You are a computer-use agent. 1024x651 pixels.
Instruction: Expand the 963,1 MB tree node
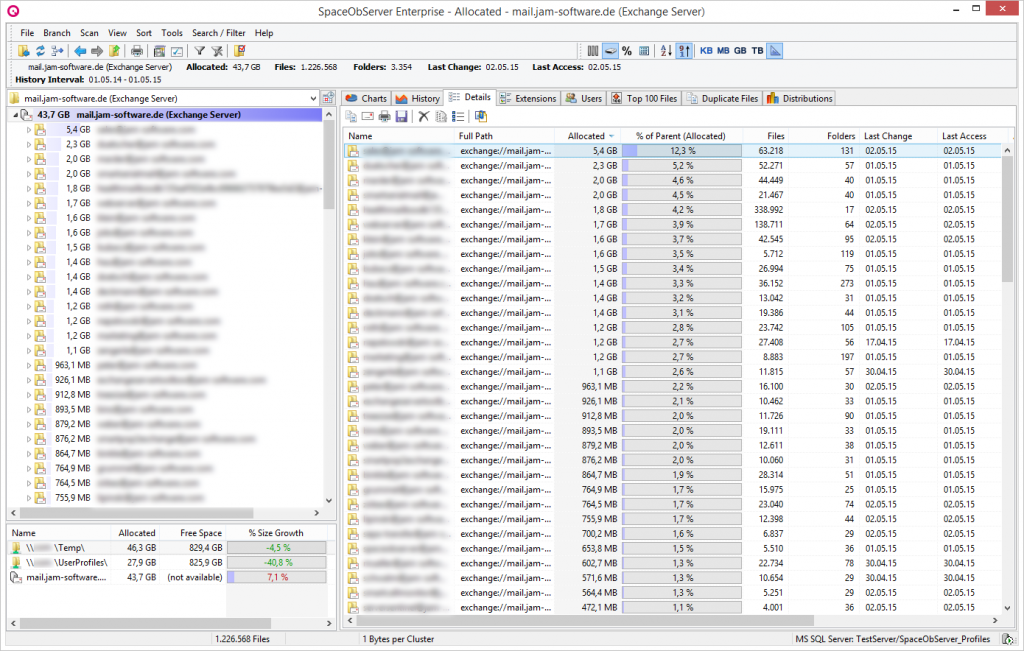coord(29,366)
